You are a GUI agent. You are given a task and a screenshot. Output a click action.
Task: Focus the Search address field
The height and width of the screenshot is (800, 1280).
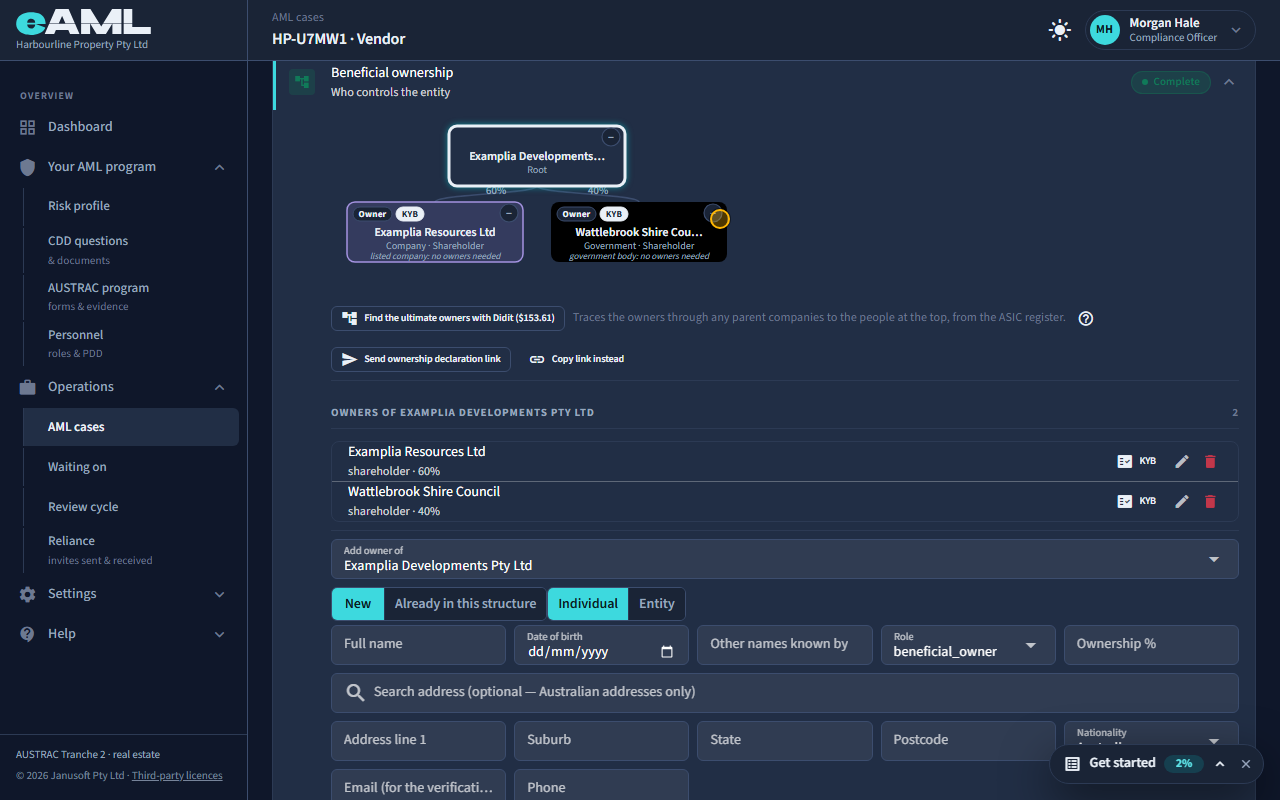(785, 693)
